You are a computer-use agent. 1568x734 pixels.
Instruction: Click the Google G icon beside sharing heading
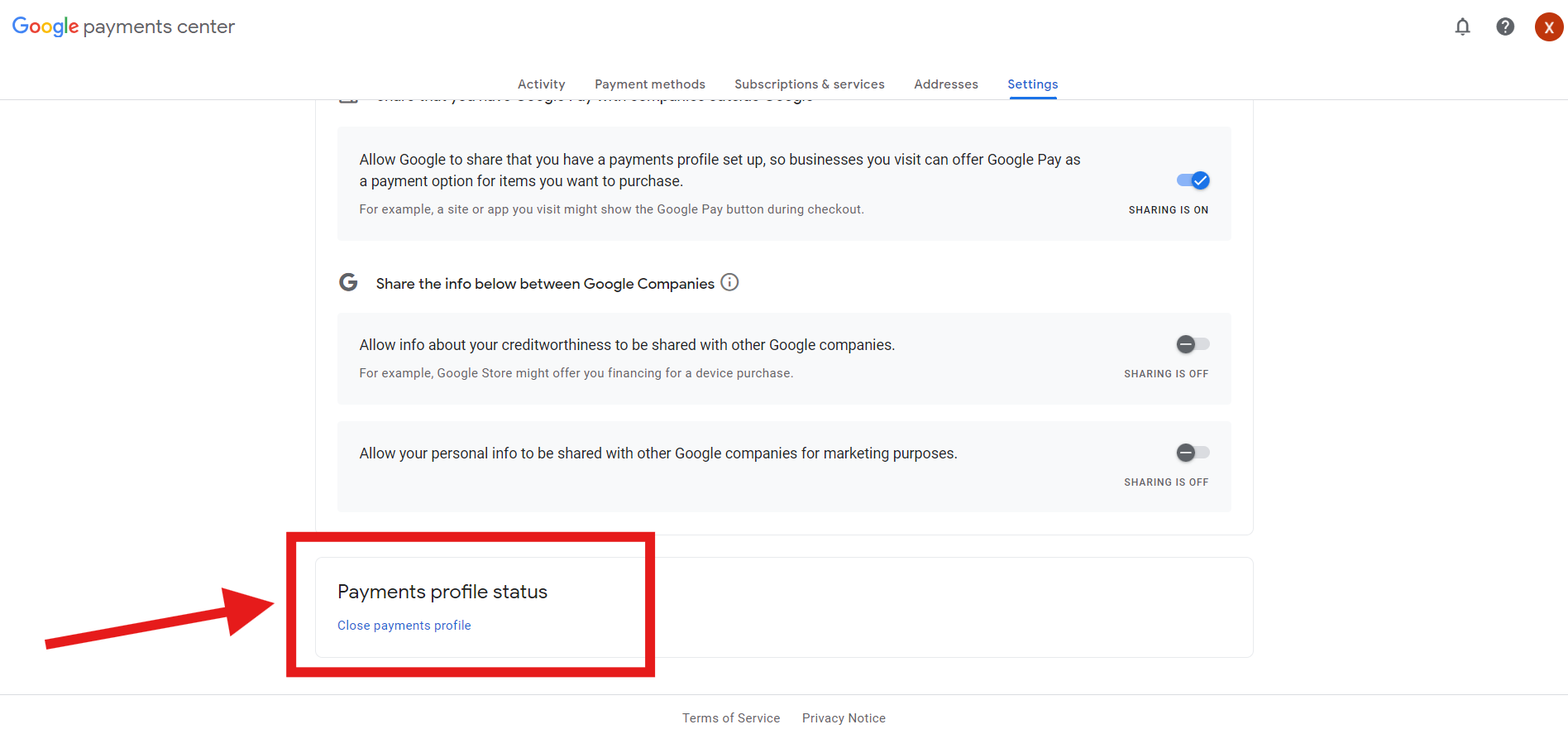coord(348,282)
